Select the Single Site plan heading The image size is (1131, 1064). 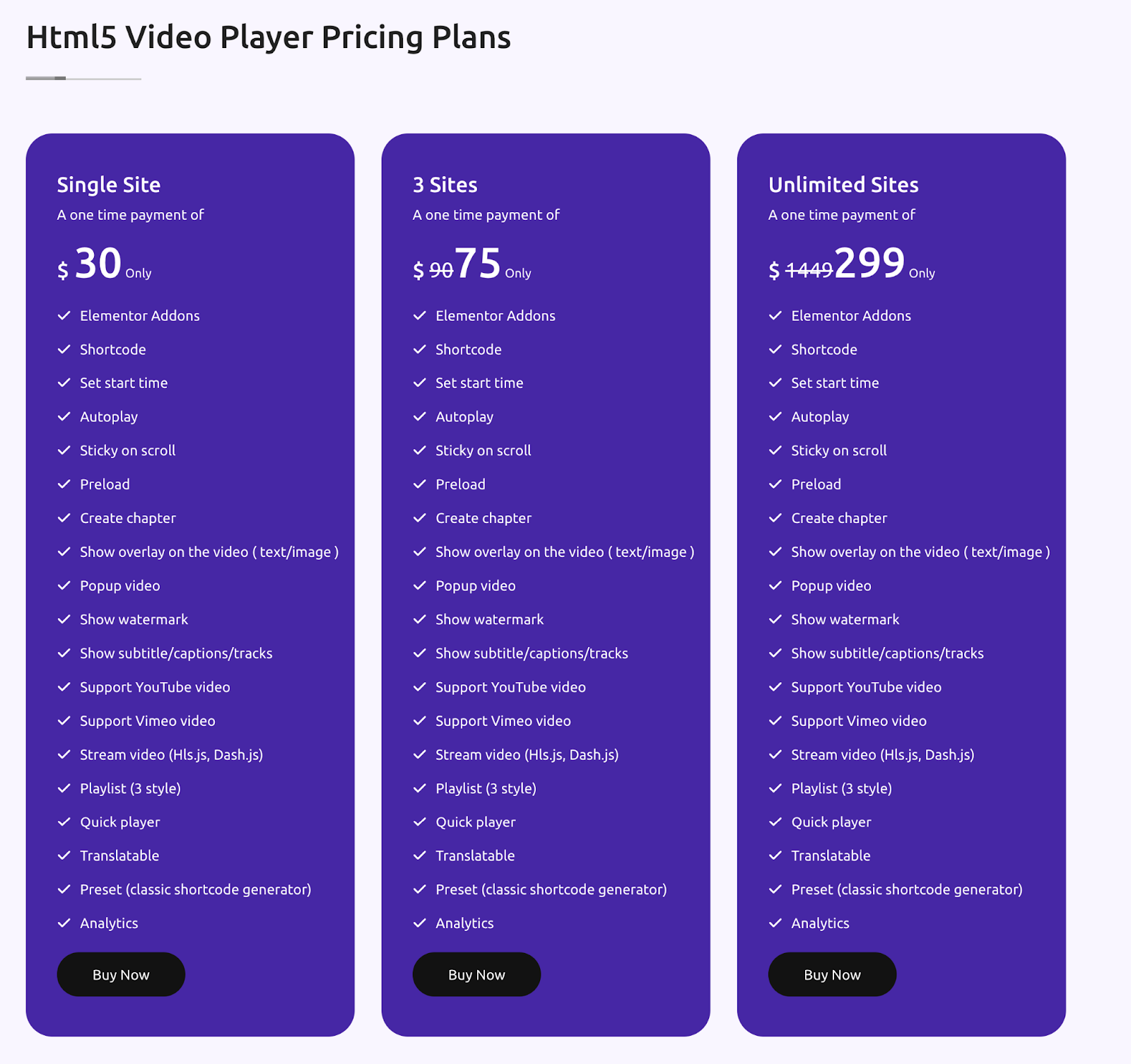pyautogui.click(x=109, y=185)
